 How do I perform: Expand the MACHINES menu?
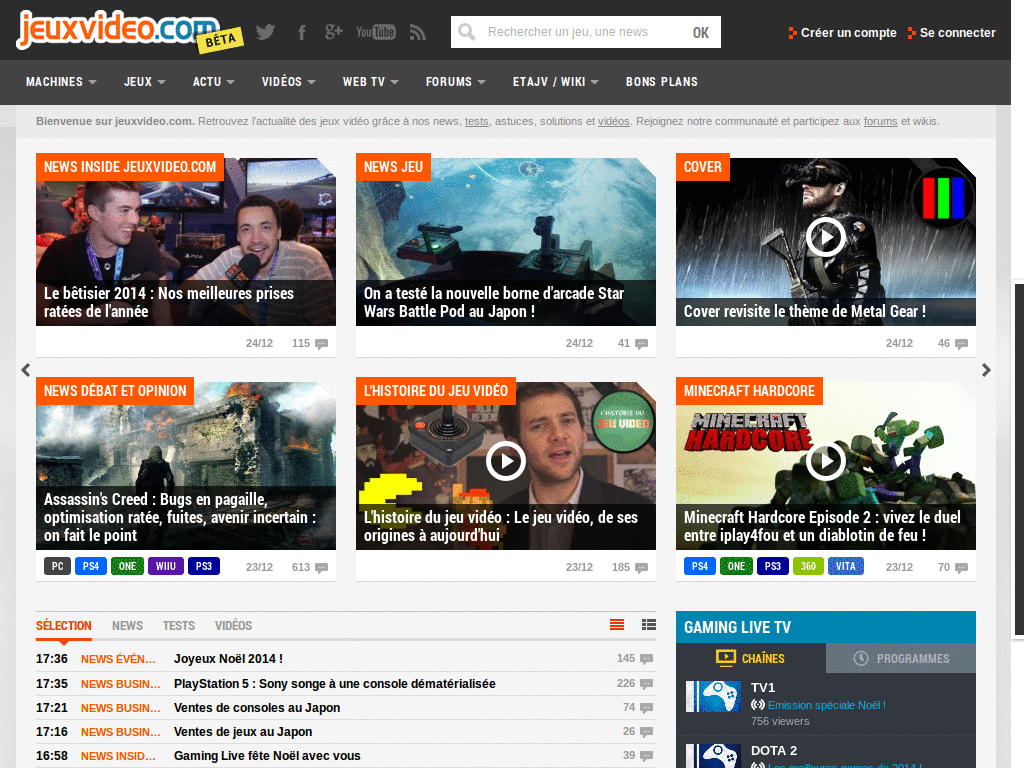coord(61,82)
